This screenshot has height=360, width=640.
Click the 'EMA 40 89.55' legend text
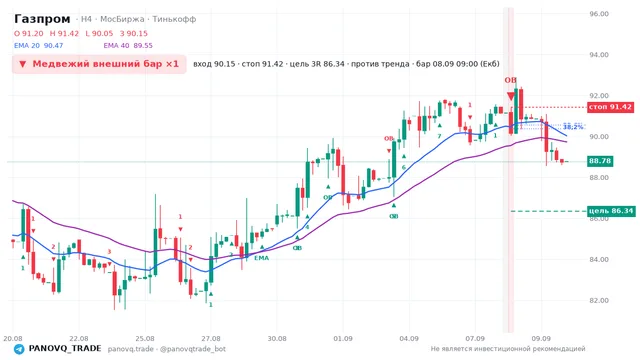coord(128,46)
